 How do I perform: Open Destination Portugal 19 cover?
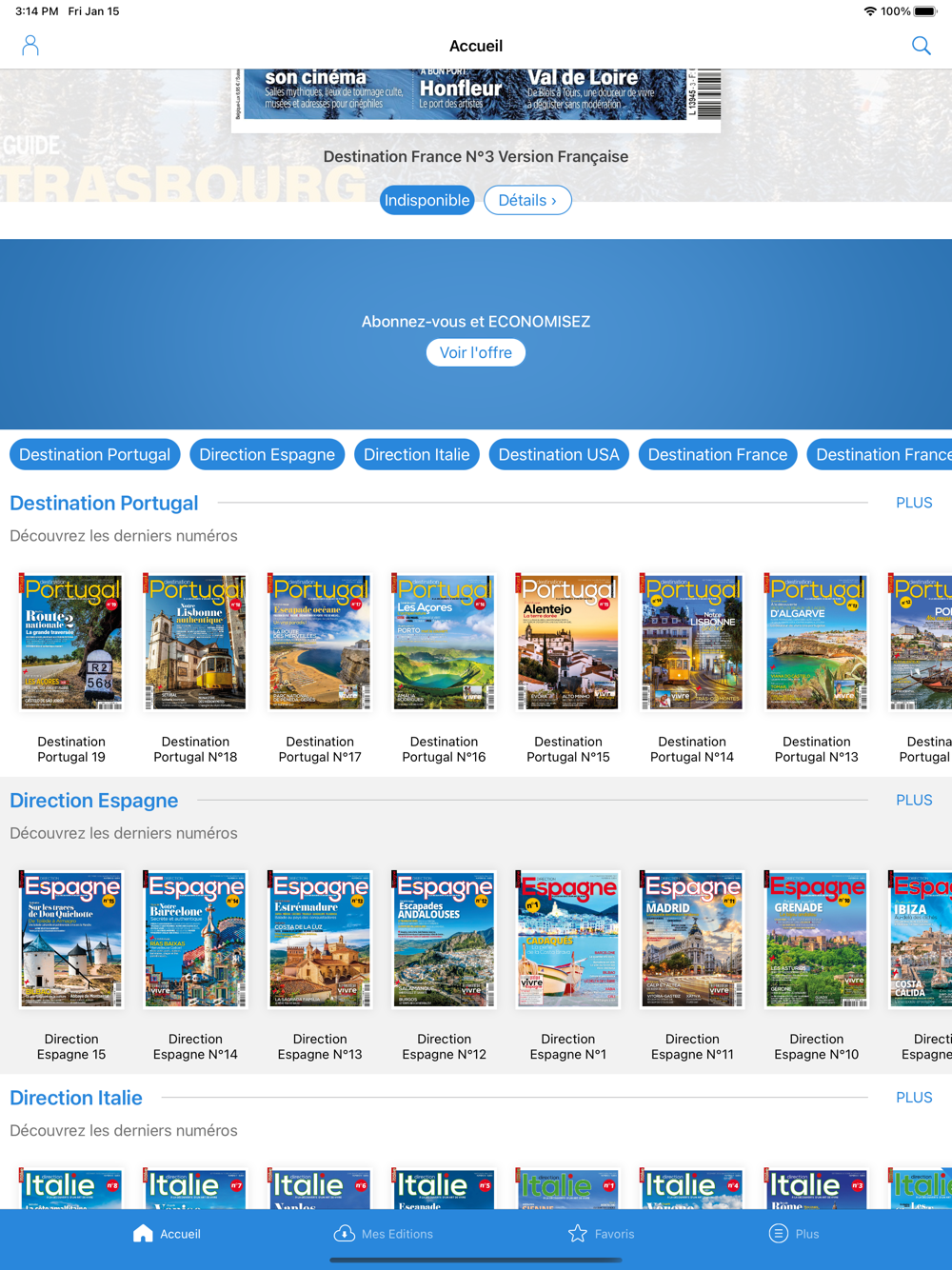pos(71,642)
